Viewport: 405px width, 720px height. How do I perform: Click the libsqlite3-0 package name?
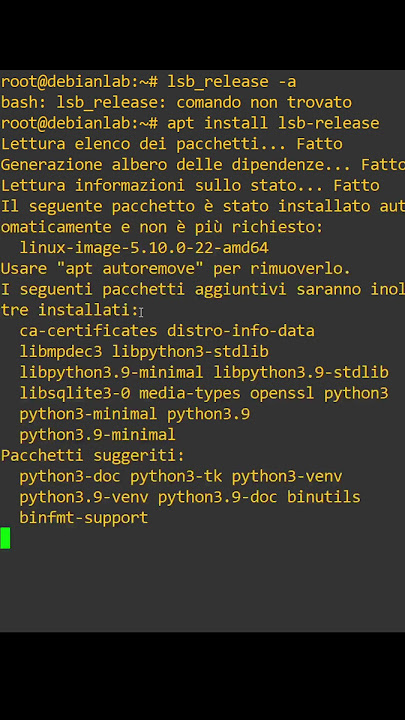74,394
